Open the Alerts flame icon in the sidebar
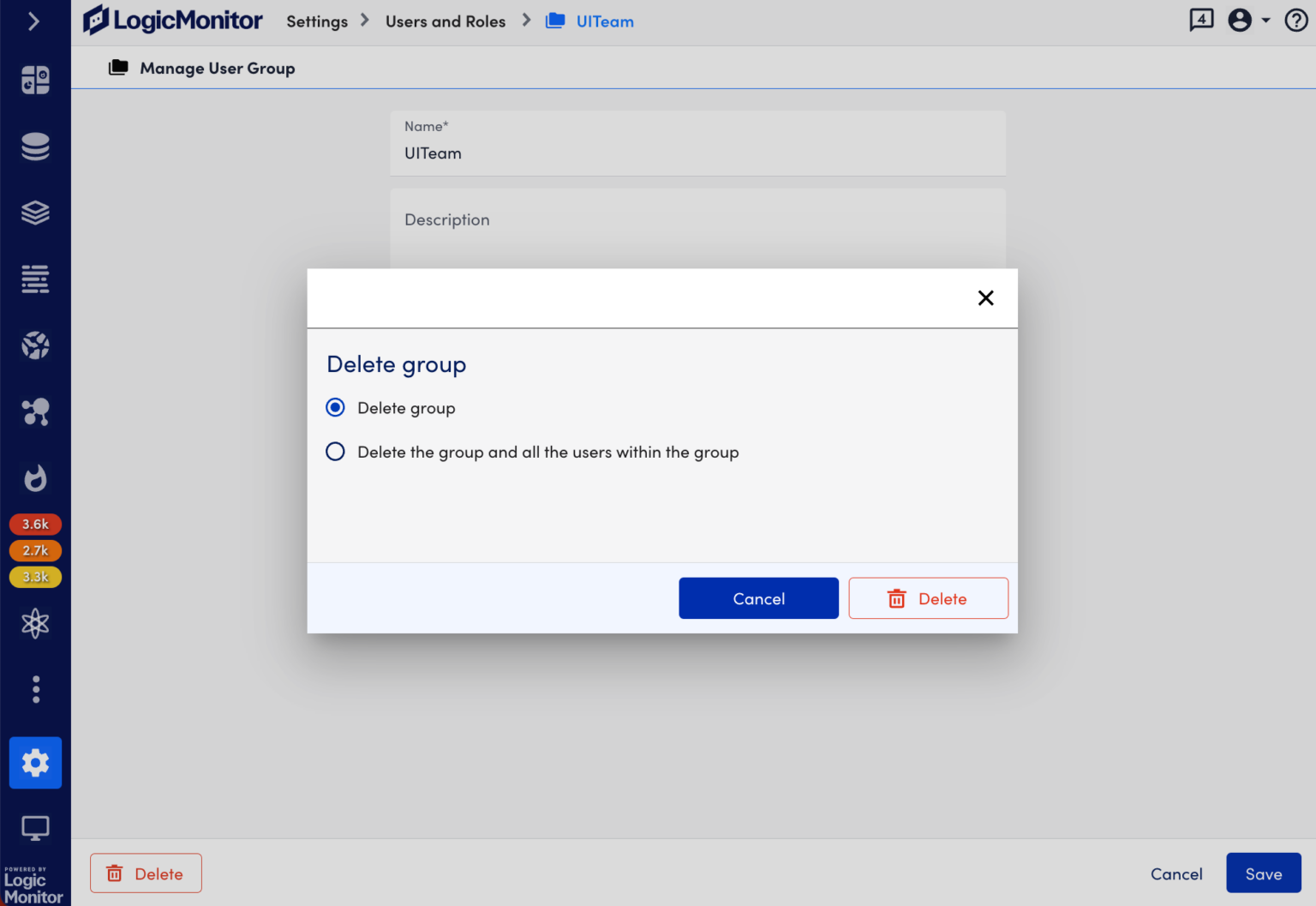 [35, 478]
